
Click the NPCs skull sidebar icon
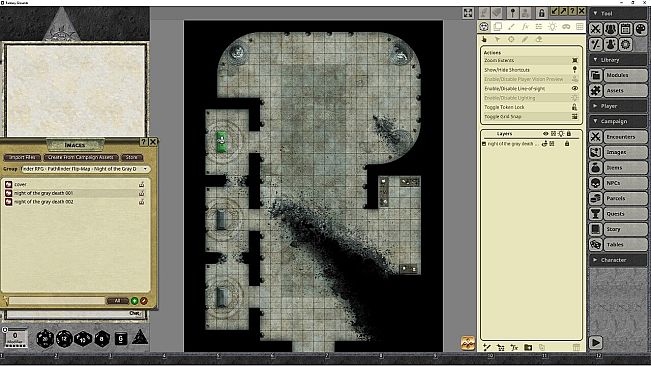pos(596,183)
